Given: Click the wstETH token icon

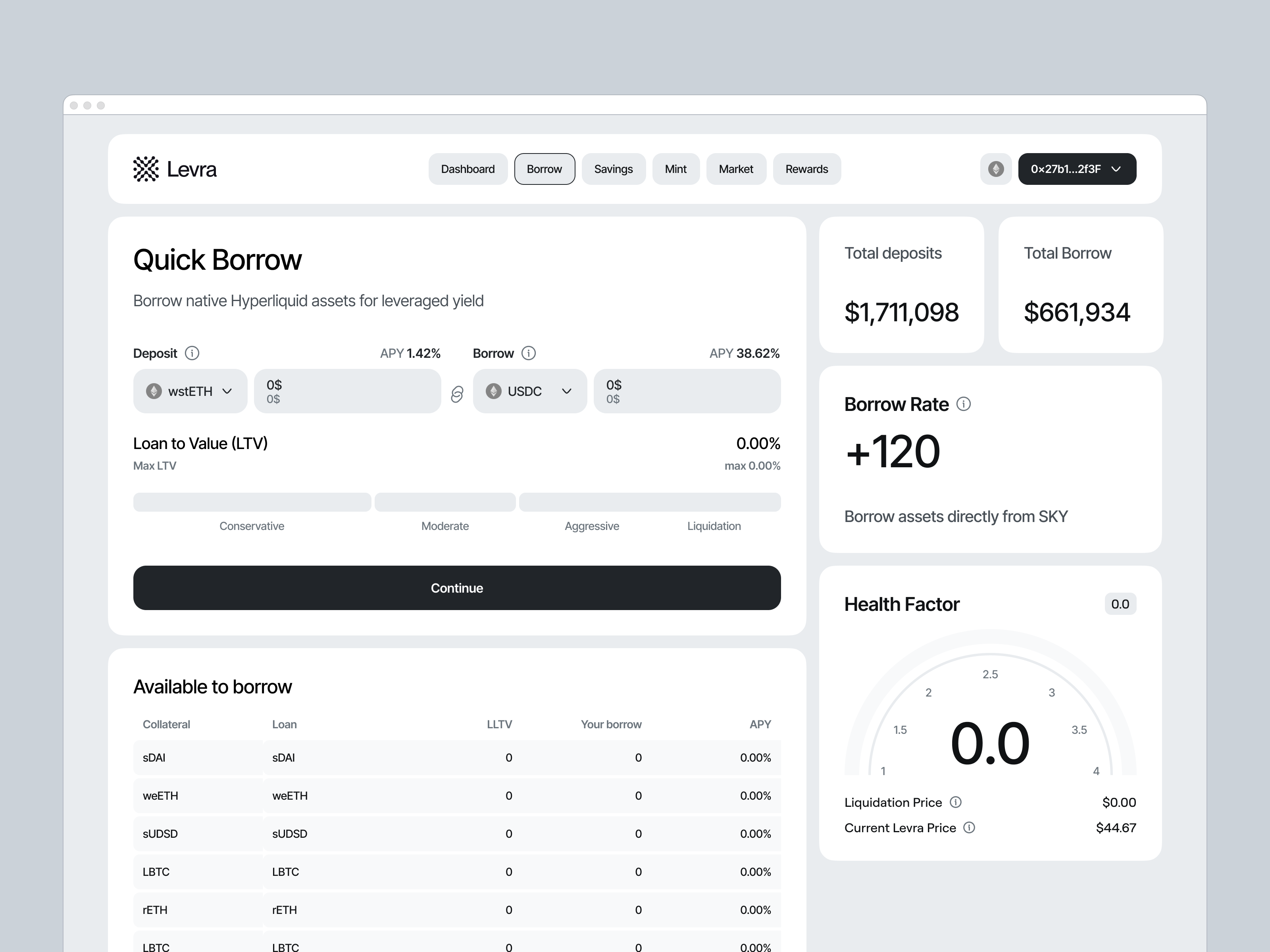Looking at the screenshot, I should coord(154,391).
